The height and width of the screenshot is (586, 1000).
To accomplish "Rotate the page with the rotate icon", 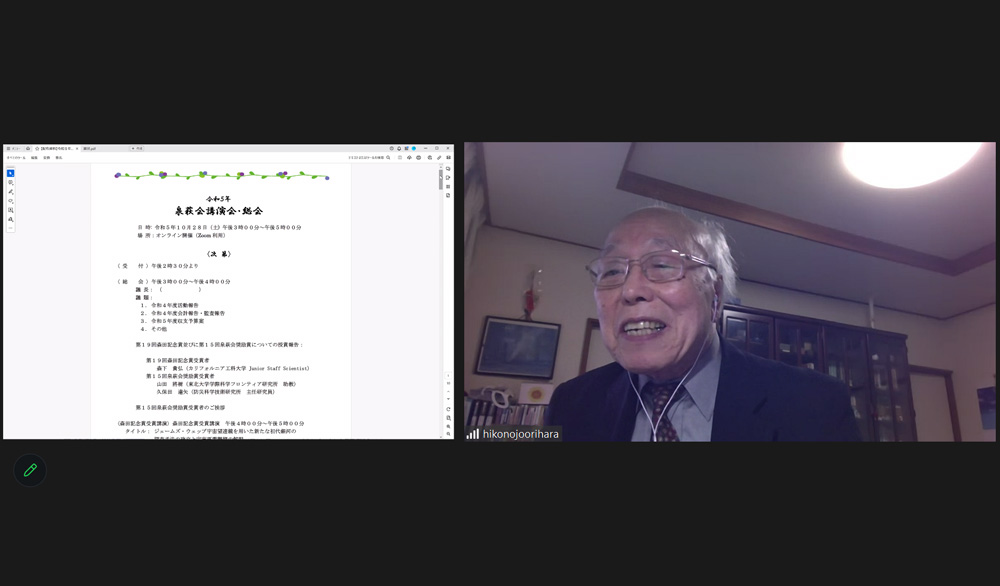I will [448, 409].
